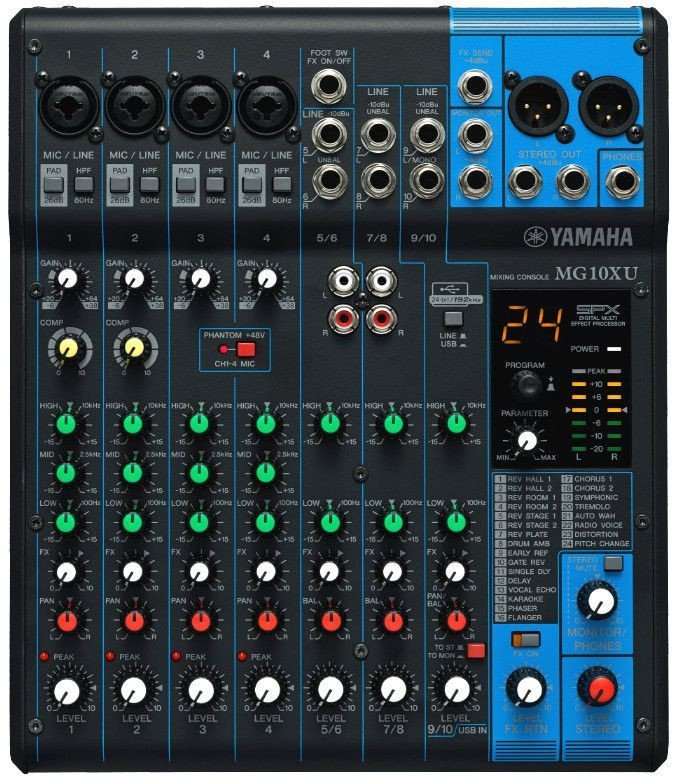Click the channel 3 MIC/LINE combo input jack
The width and height of the screenshot is (676, 779).
coord(201,105)
